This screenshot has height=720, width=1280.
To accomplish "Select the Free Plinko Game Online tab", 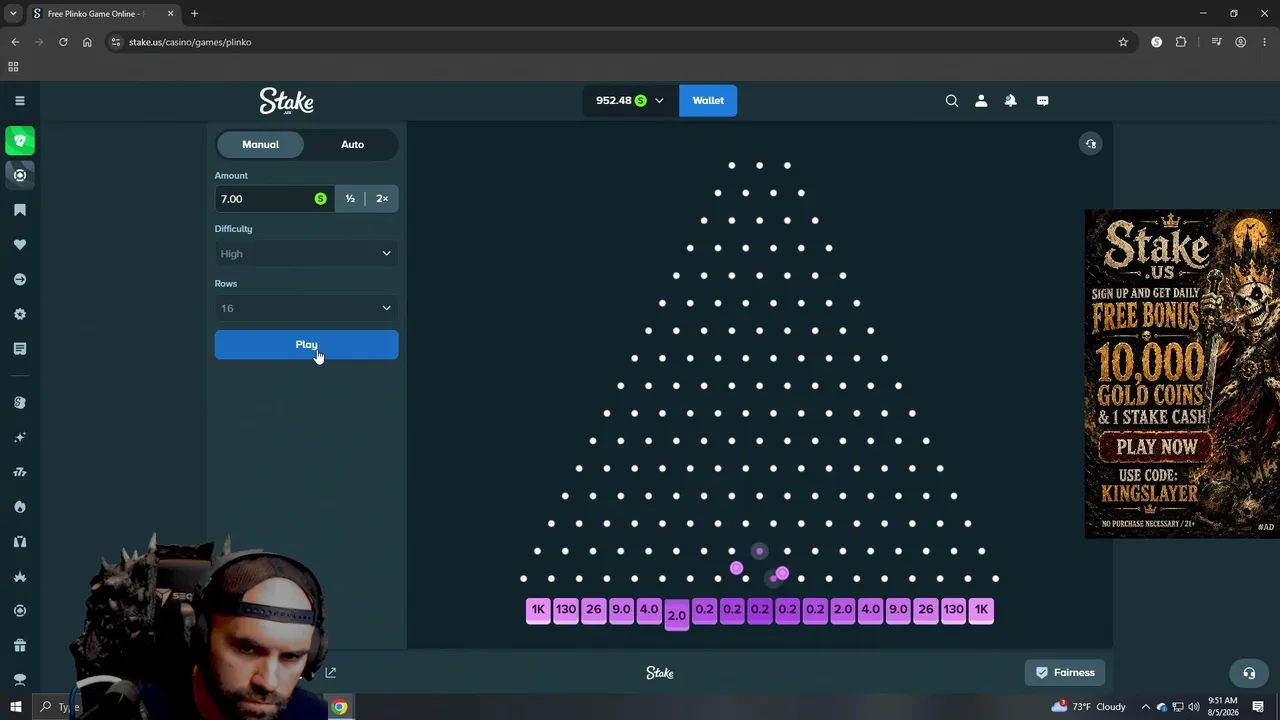I will click(102, 14).
